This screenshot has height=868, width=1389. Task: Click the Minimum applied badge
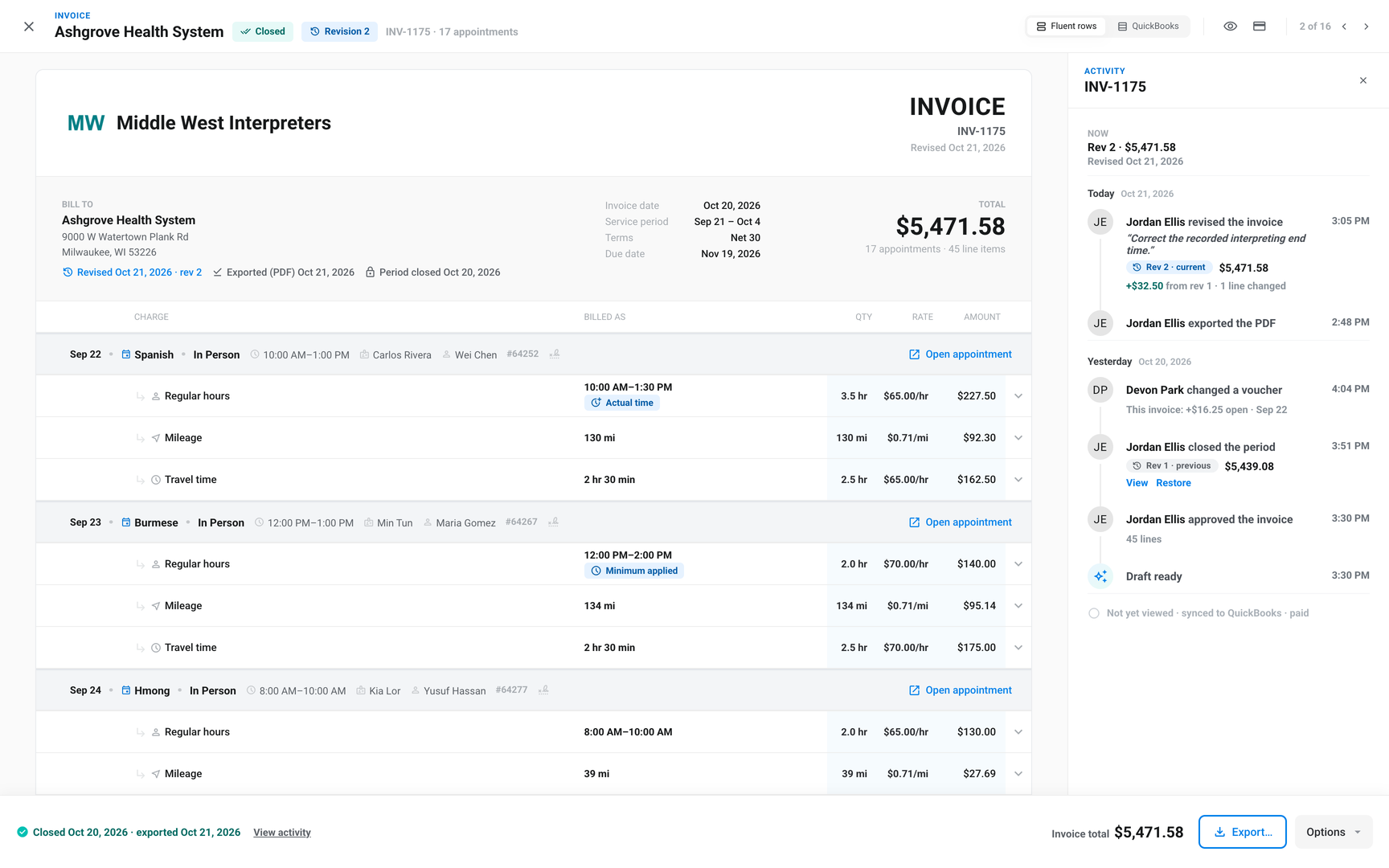click(633, 571)
